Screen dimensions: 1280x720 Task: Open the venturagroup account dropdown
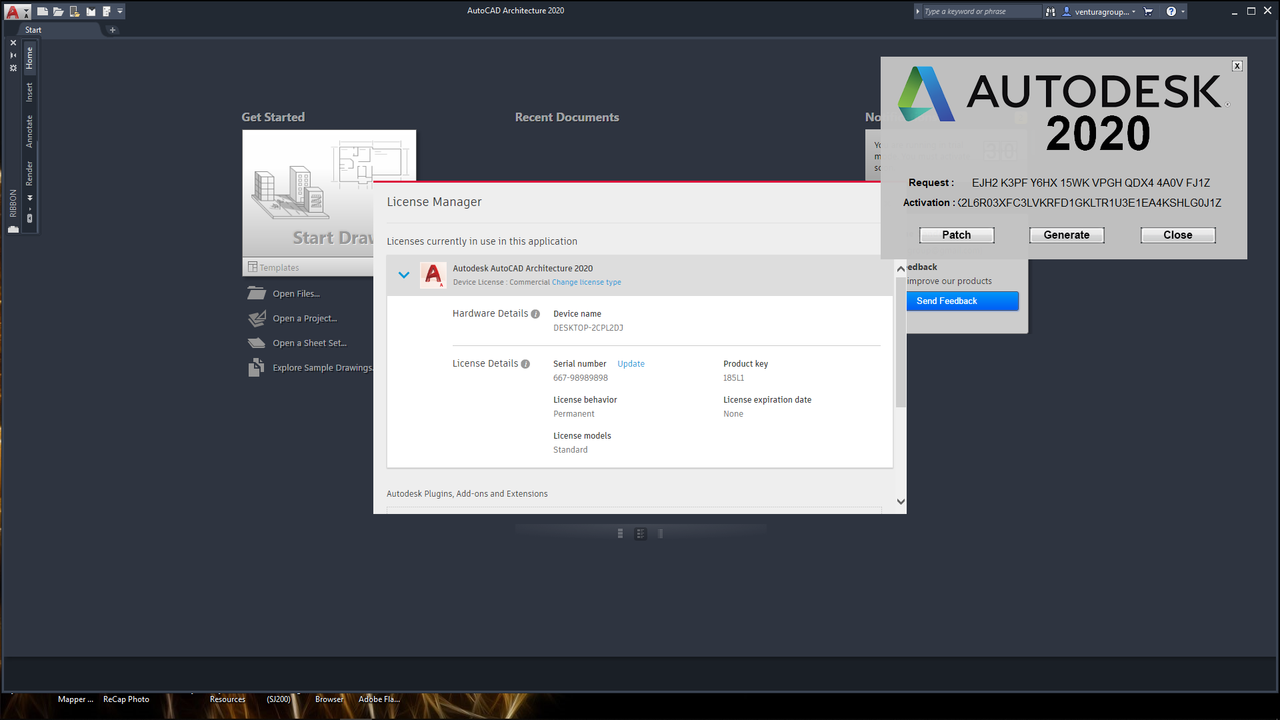coord(1098,11)
